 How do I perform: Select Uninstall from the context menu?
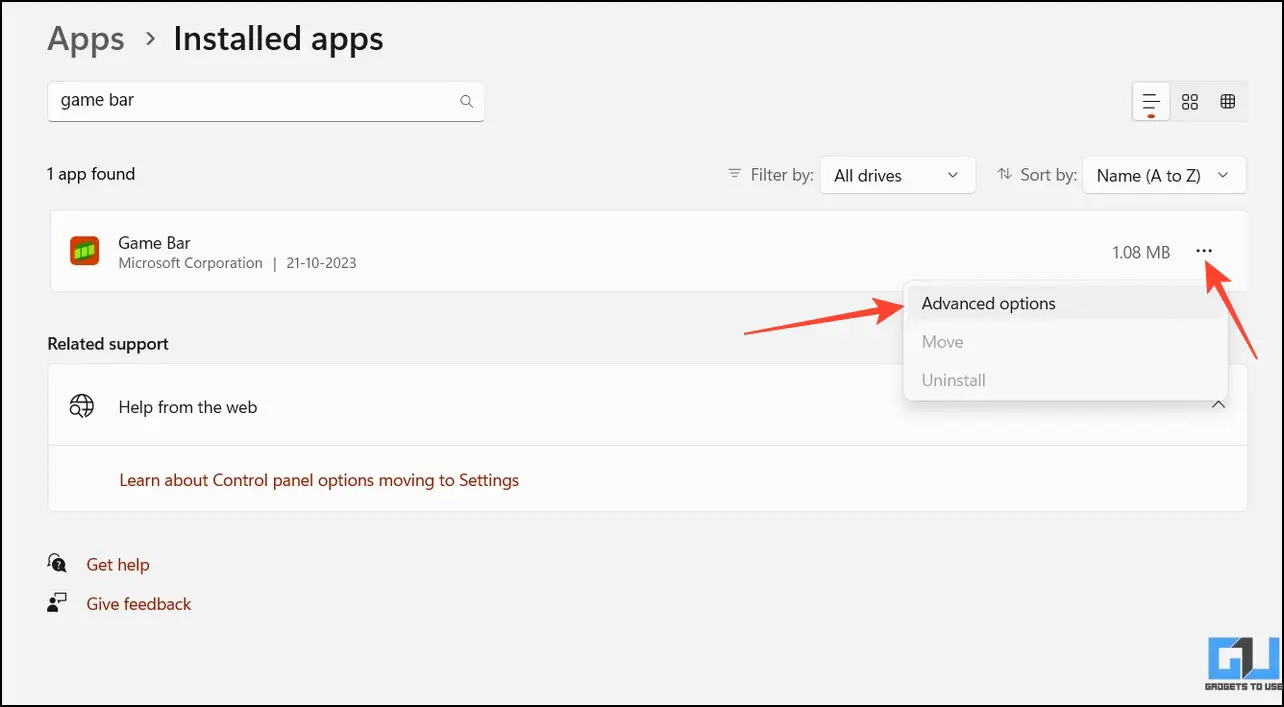(1065, 380)
